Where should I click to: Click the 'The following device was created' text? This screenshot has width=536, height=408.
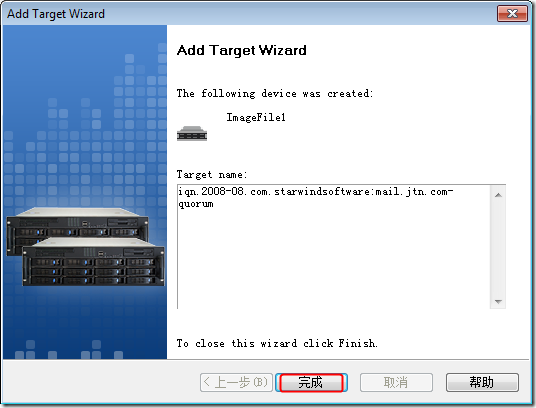pyautogui.click(x=274, y=93)
